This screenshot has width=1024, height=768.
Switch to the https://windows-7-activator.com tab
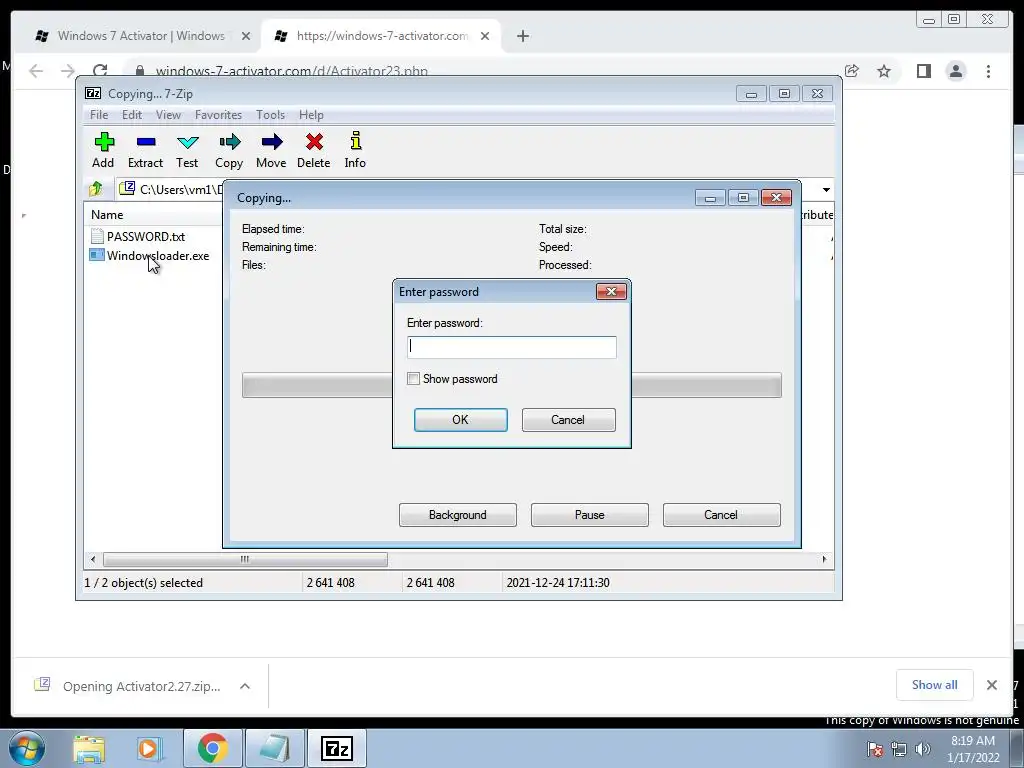(381, 36)
